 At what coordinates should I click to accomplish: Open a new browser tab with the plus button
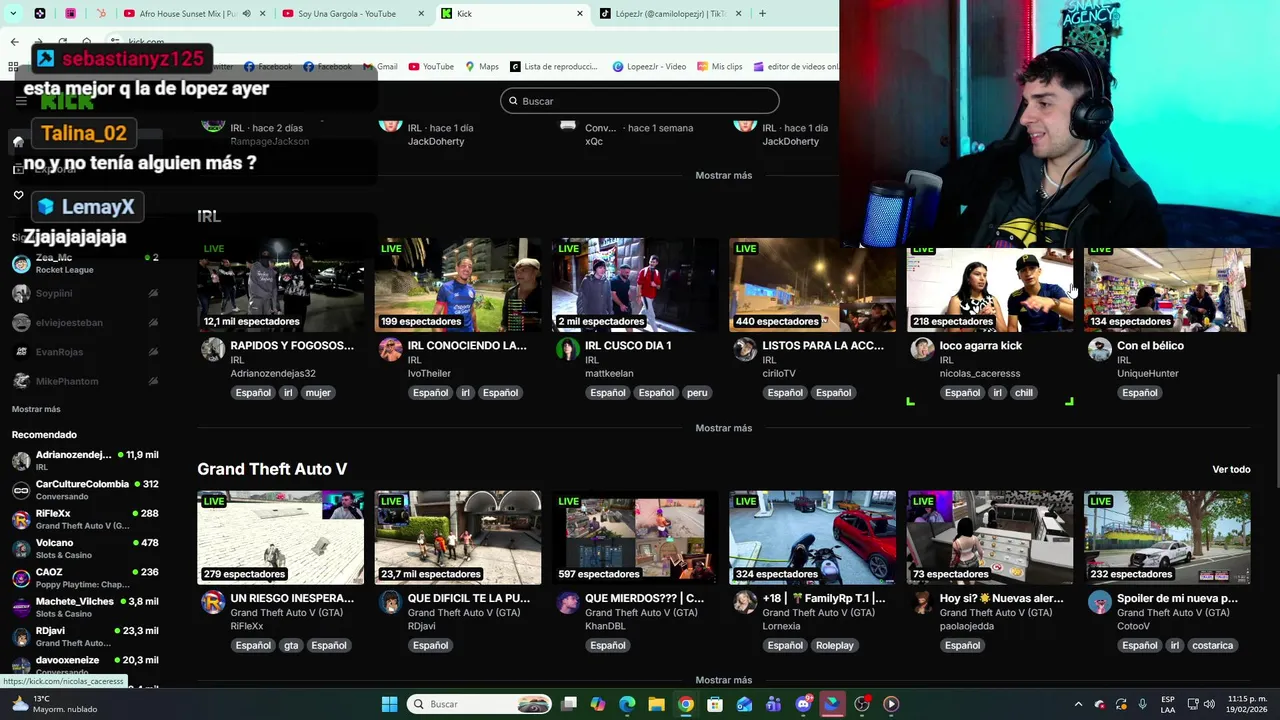pyautogui.click(x=762, y=14)
